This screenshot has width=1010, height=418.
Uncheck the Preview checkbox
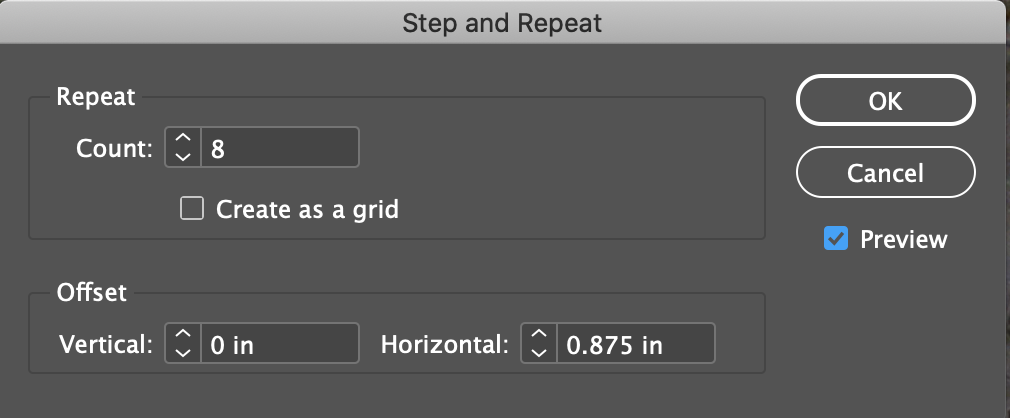[835, 239]
